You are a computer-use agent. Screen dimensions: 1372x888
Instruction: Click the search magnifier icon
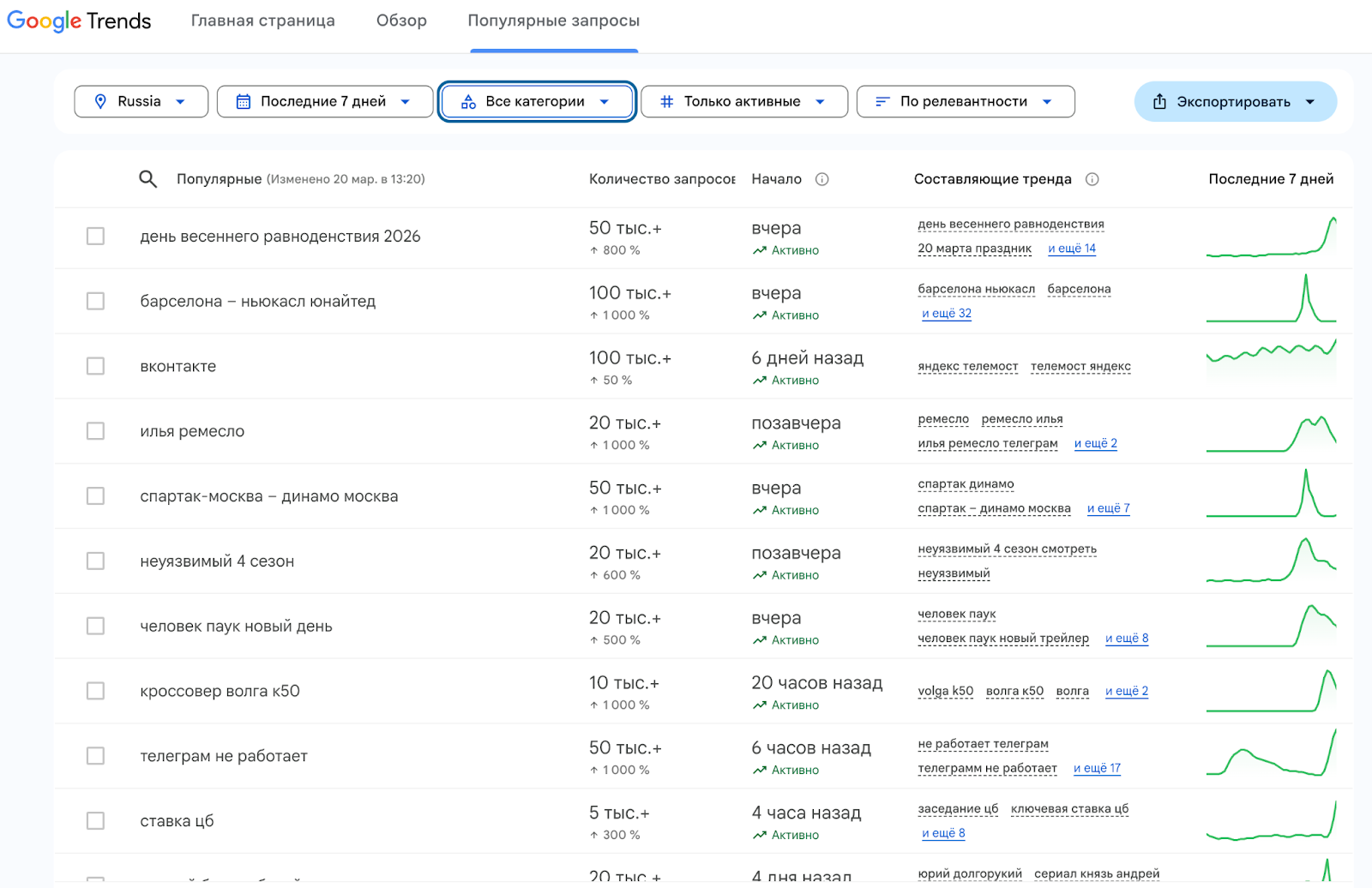pos(147,179)
